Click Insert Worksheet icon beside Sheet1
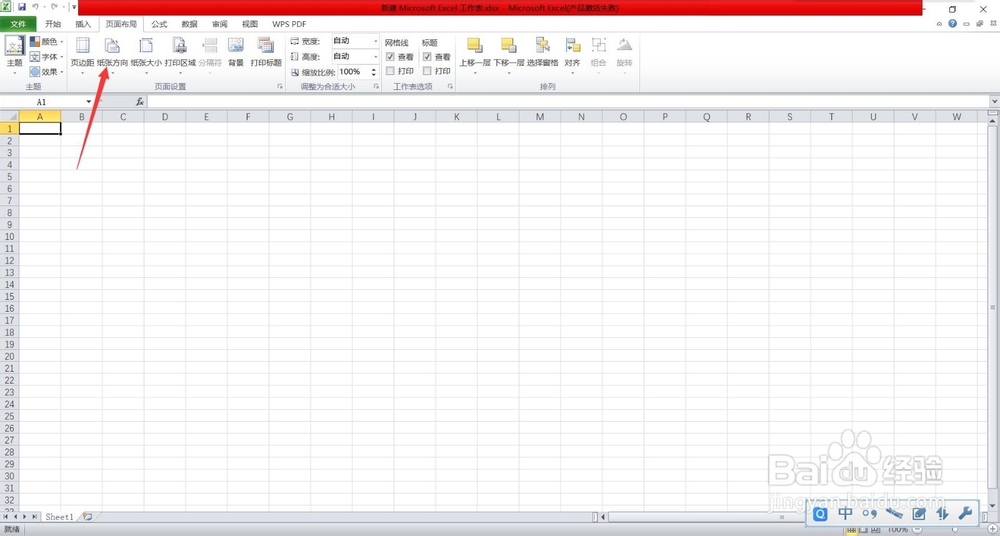The width and height of the screenshot is (1000, 536). point(87,516)
